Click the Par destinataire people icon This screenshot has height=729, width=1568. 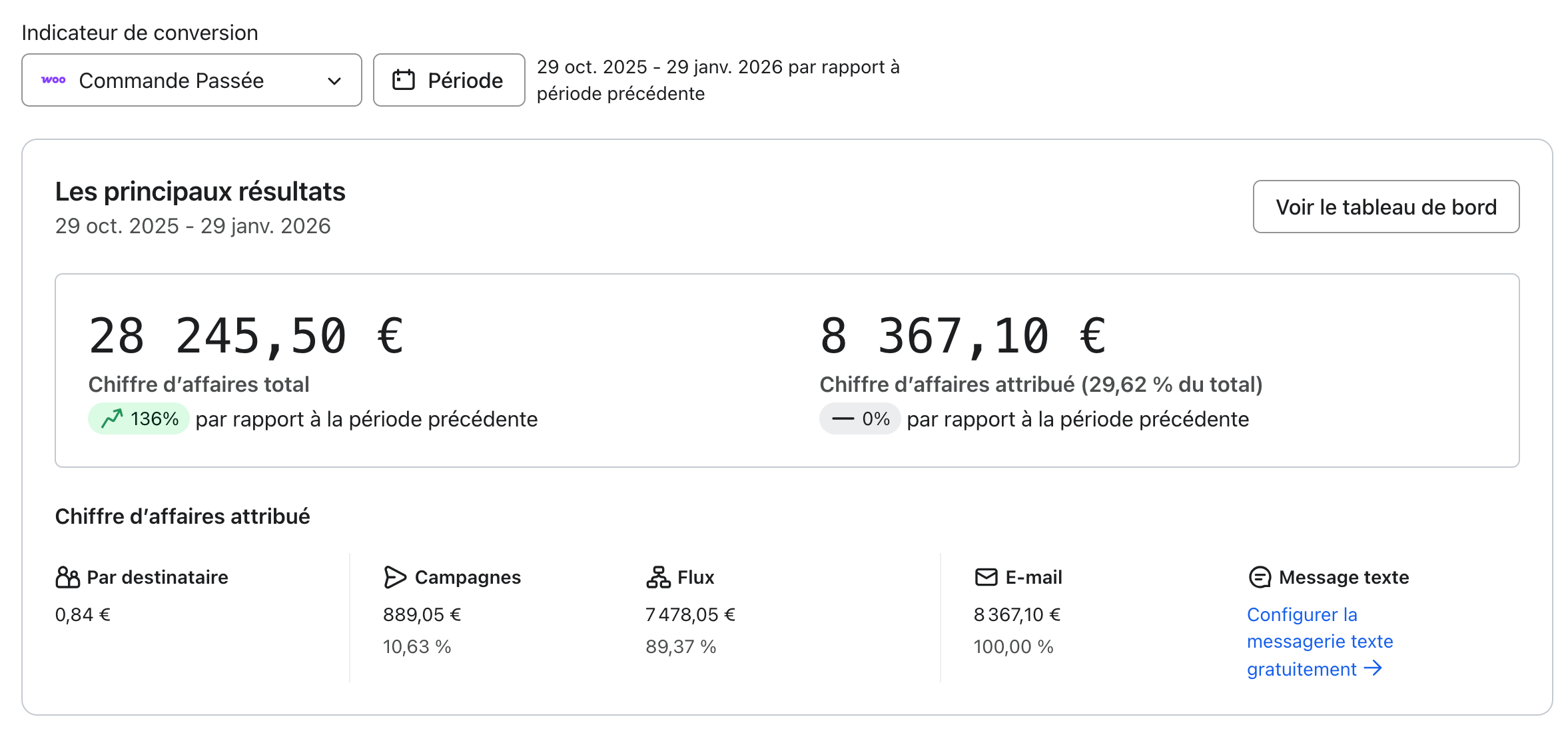[x=67, y=577]
